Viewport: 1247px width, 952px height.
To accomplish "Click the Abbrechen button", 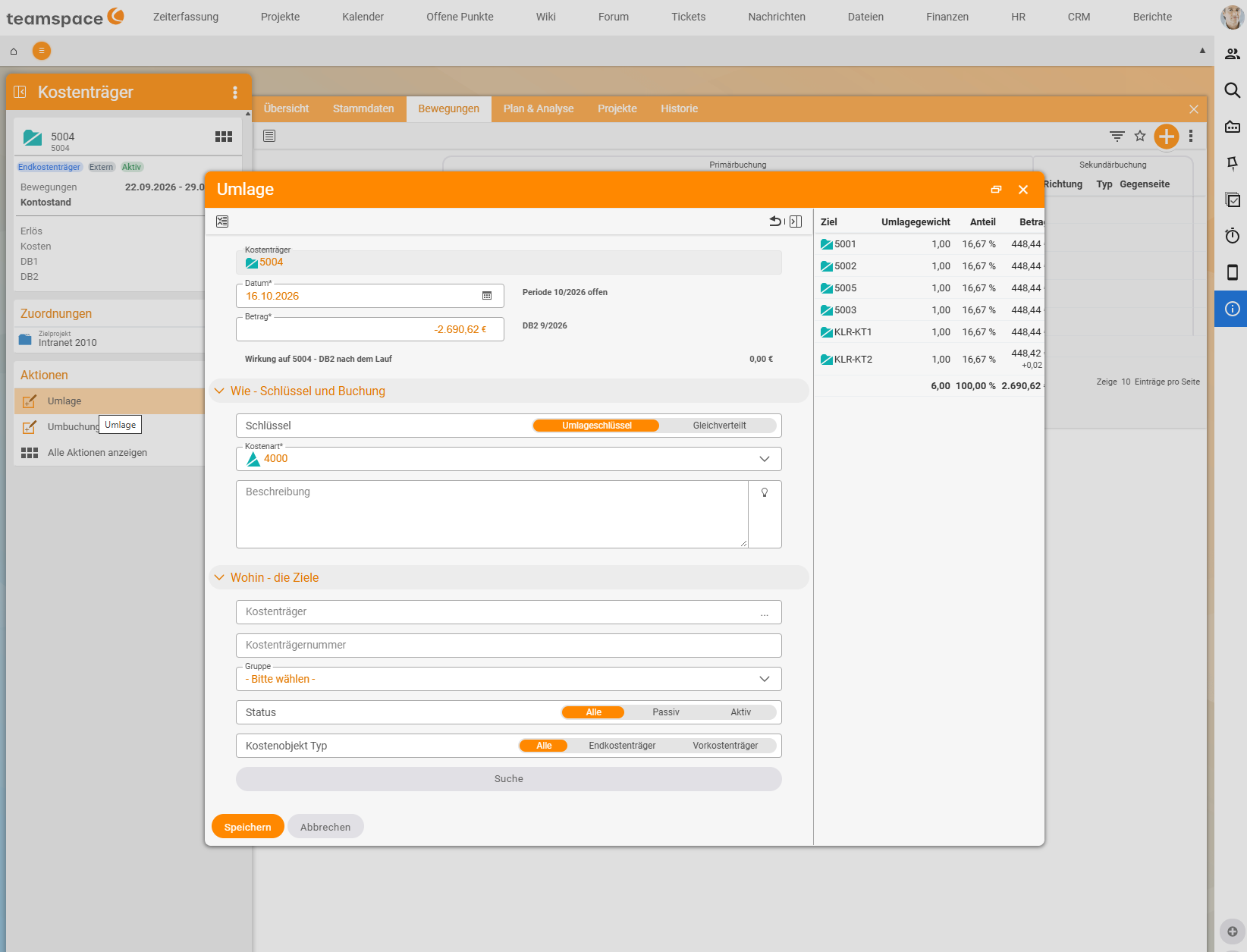I will point(325,827).
